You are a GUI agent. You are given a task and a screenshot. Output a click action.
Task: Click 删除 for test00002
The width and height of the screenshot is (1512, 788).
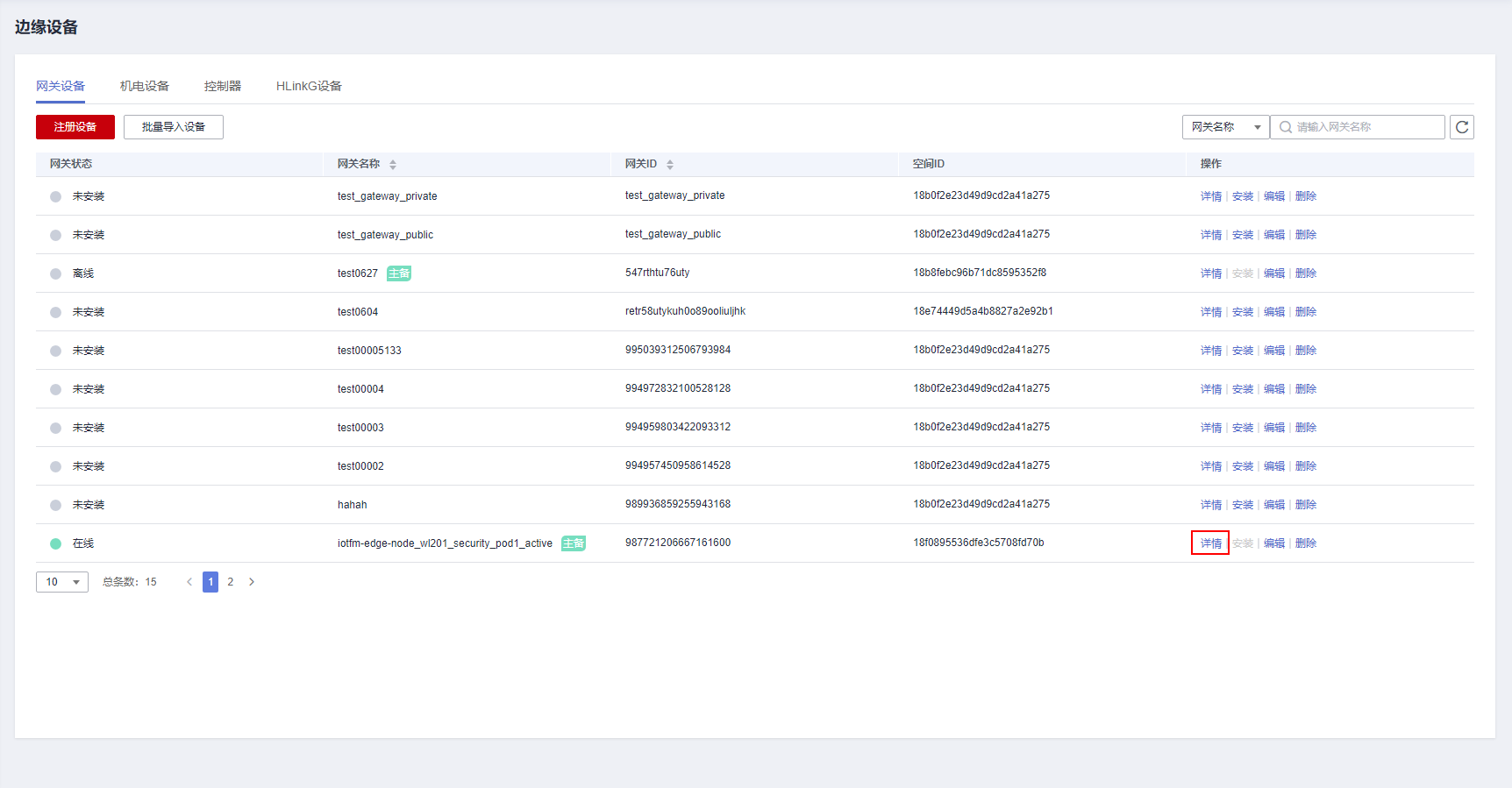point(1306,466)
